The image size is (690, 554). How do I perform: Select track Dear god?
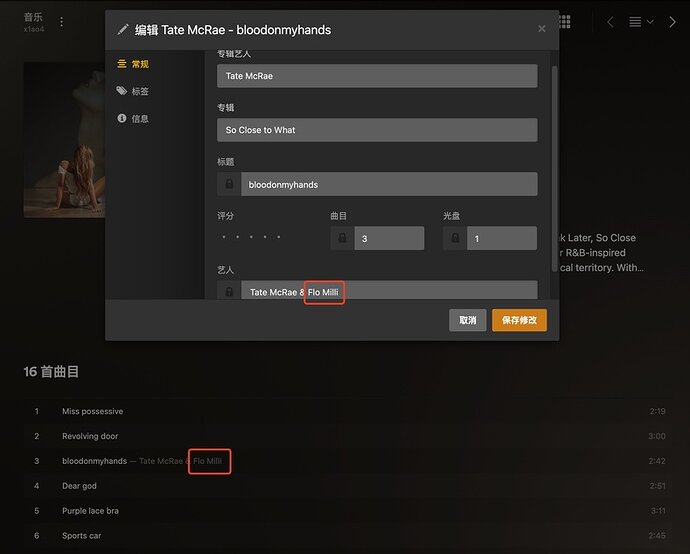coord(348,486)
